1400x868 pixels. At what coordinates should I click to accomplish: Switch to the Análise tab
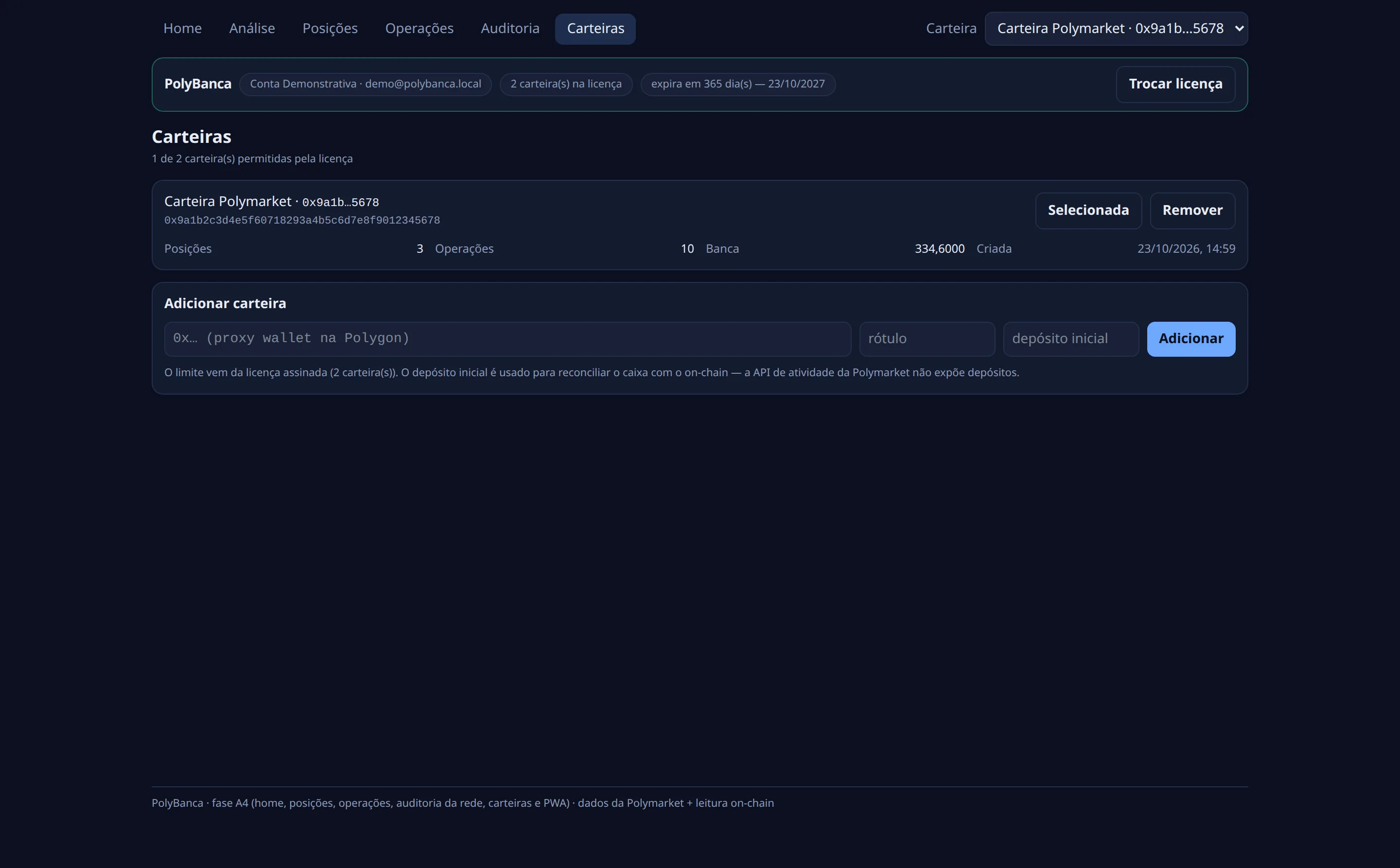[251, 29]
